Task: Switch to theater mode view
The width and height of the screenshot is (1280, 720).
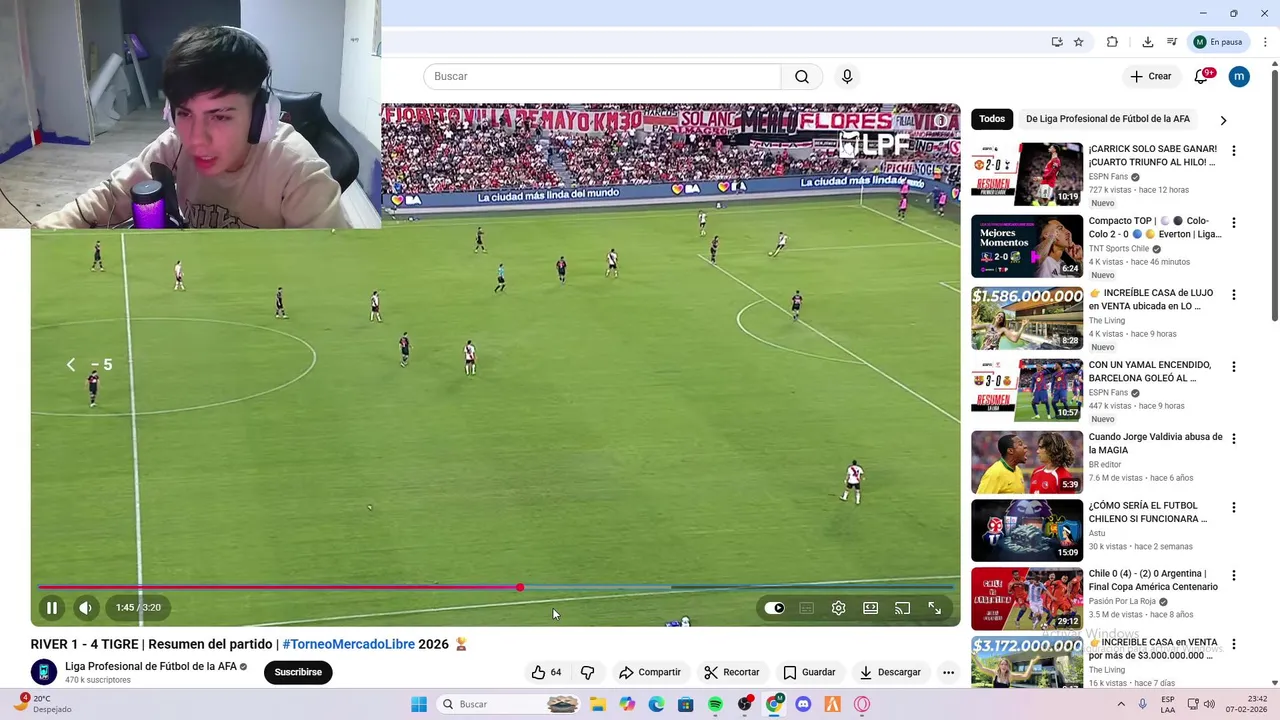Action: (x=871, y=608)
